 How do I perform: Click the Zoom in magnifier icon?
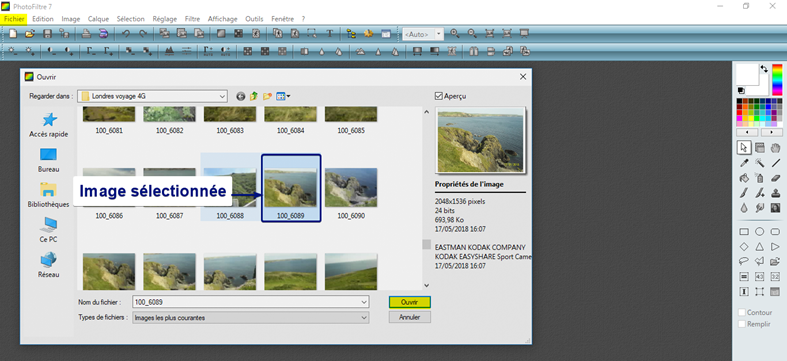[x=455, y=34]
